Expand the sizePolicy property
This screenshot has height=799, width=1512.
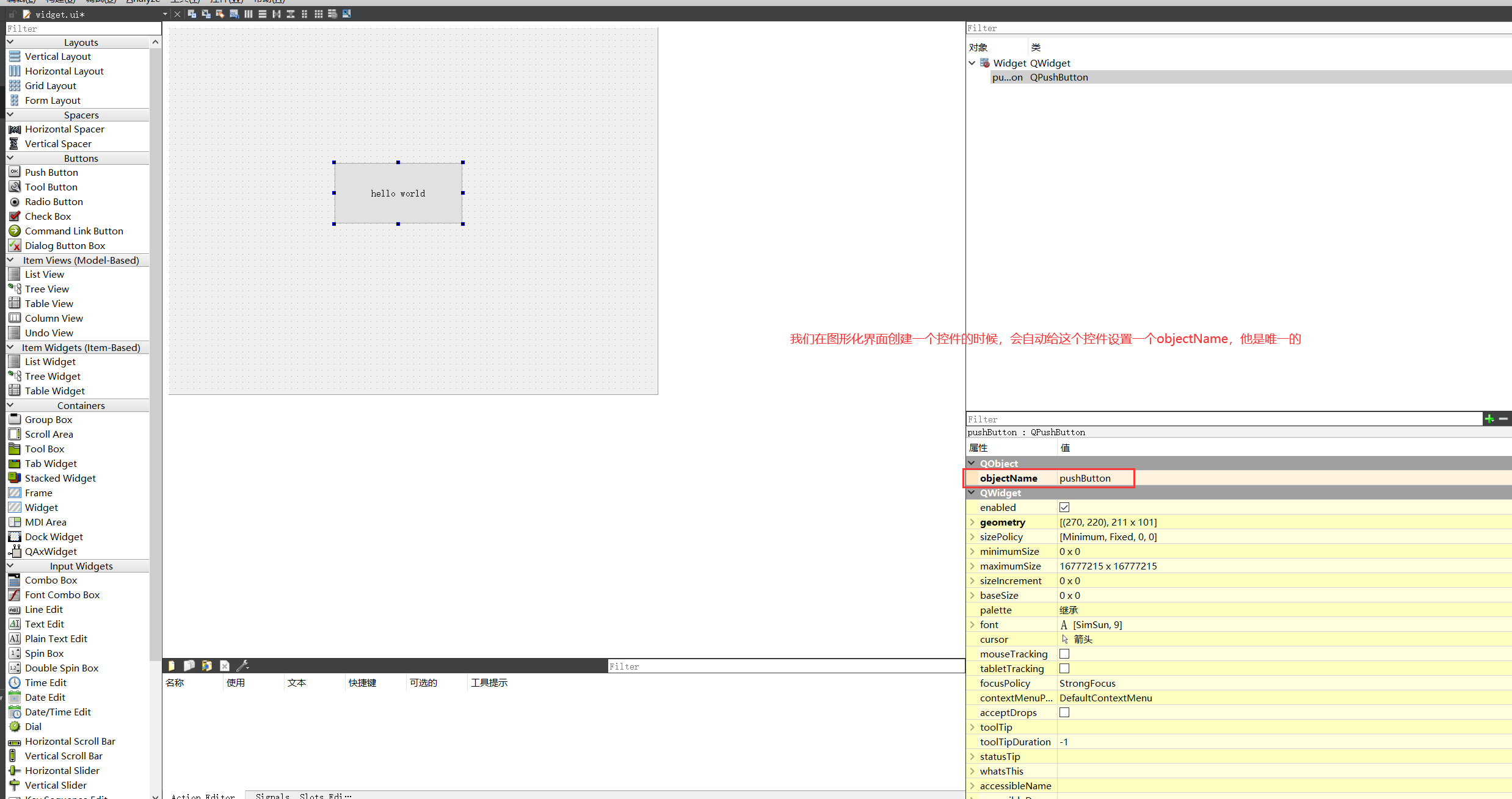tap(972, 537)
